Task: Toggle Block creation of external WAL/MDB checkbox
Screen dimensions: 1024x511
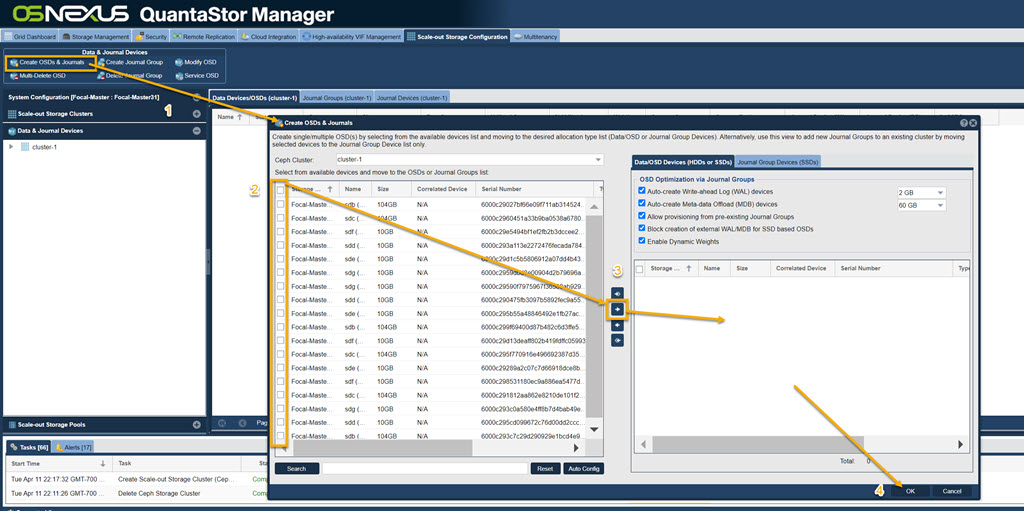Action: [x=642, y=229]
